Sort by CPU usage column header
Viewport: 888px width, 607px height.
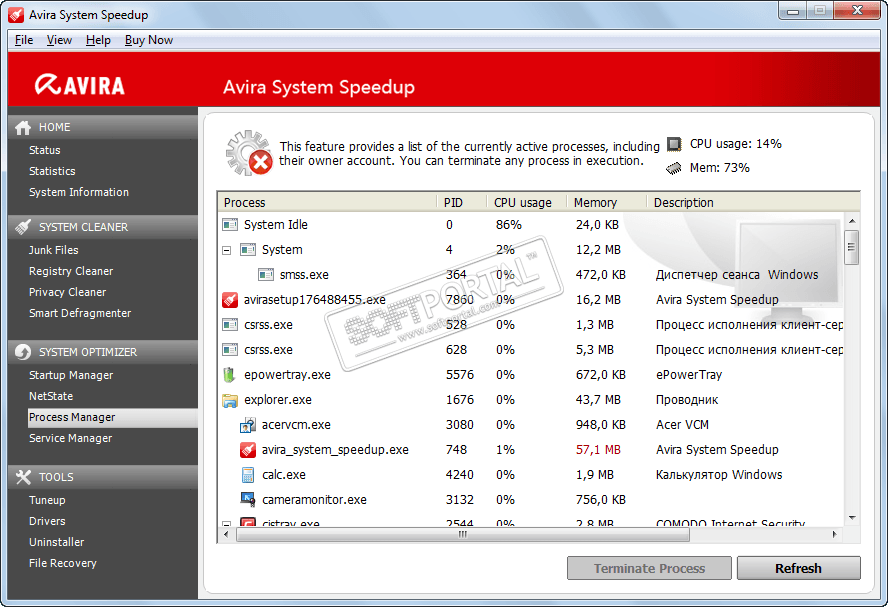click(527, 203)
